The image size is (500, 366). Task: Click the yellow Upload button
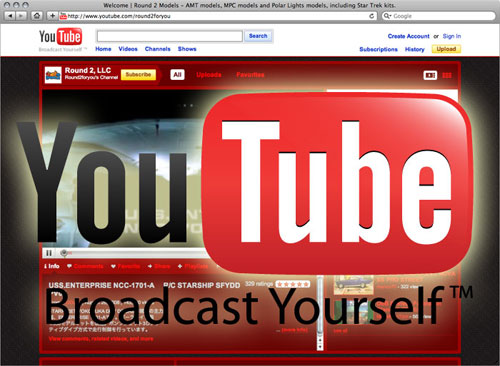[x=446, y=49]
